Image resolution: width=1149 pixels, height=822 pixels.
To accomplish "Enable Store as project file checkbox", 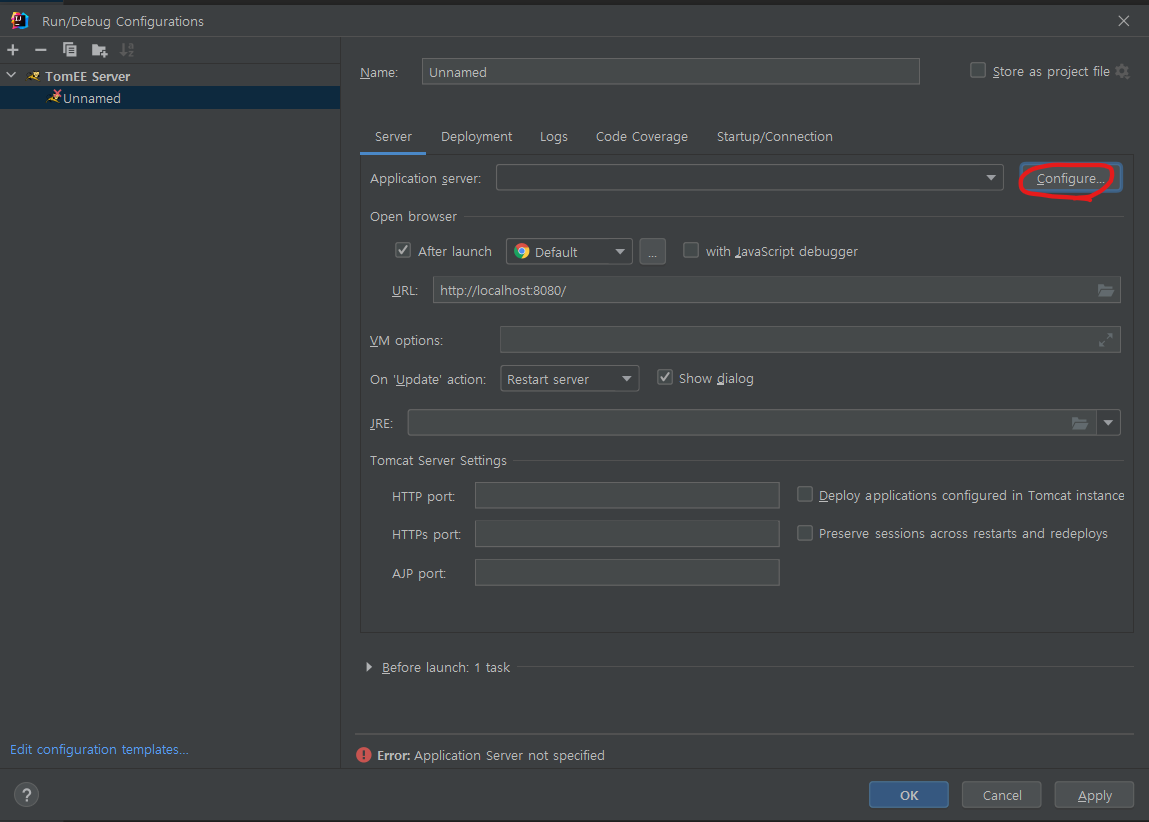I will (978, 70).
